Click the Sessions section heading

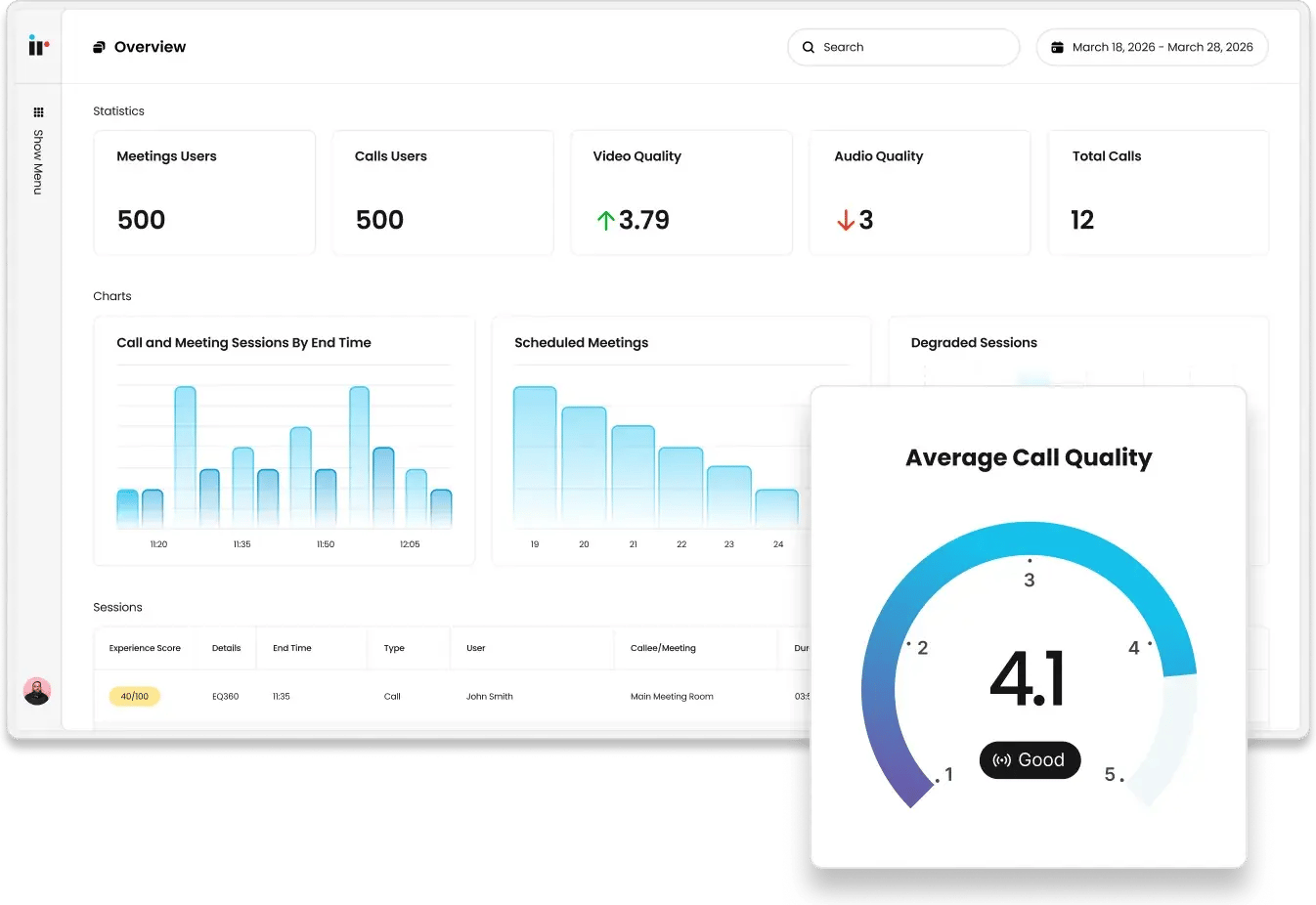click(117, 607)
